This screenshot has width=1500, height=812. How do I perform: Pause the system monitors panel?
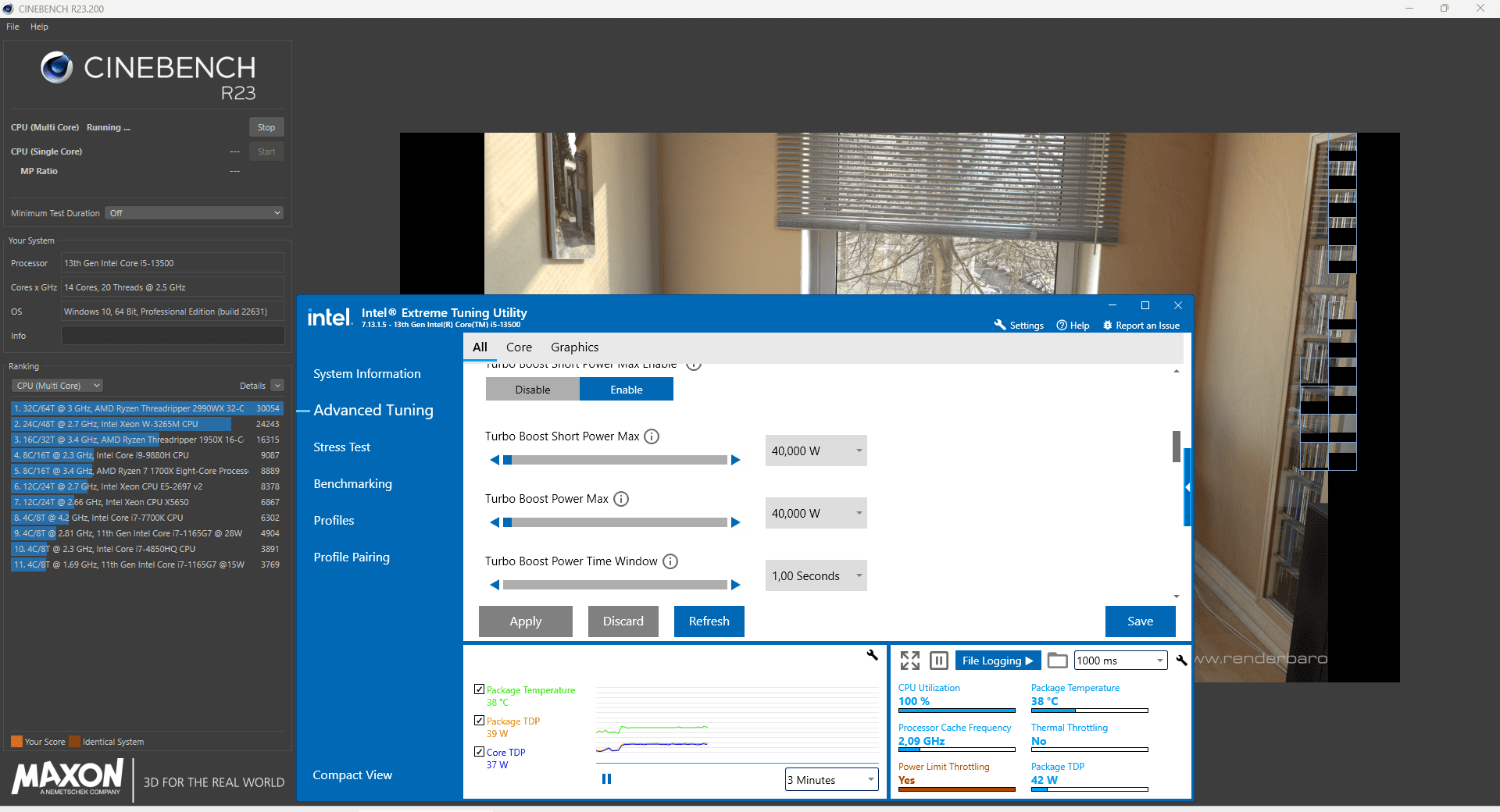click(939, 661)
